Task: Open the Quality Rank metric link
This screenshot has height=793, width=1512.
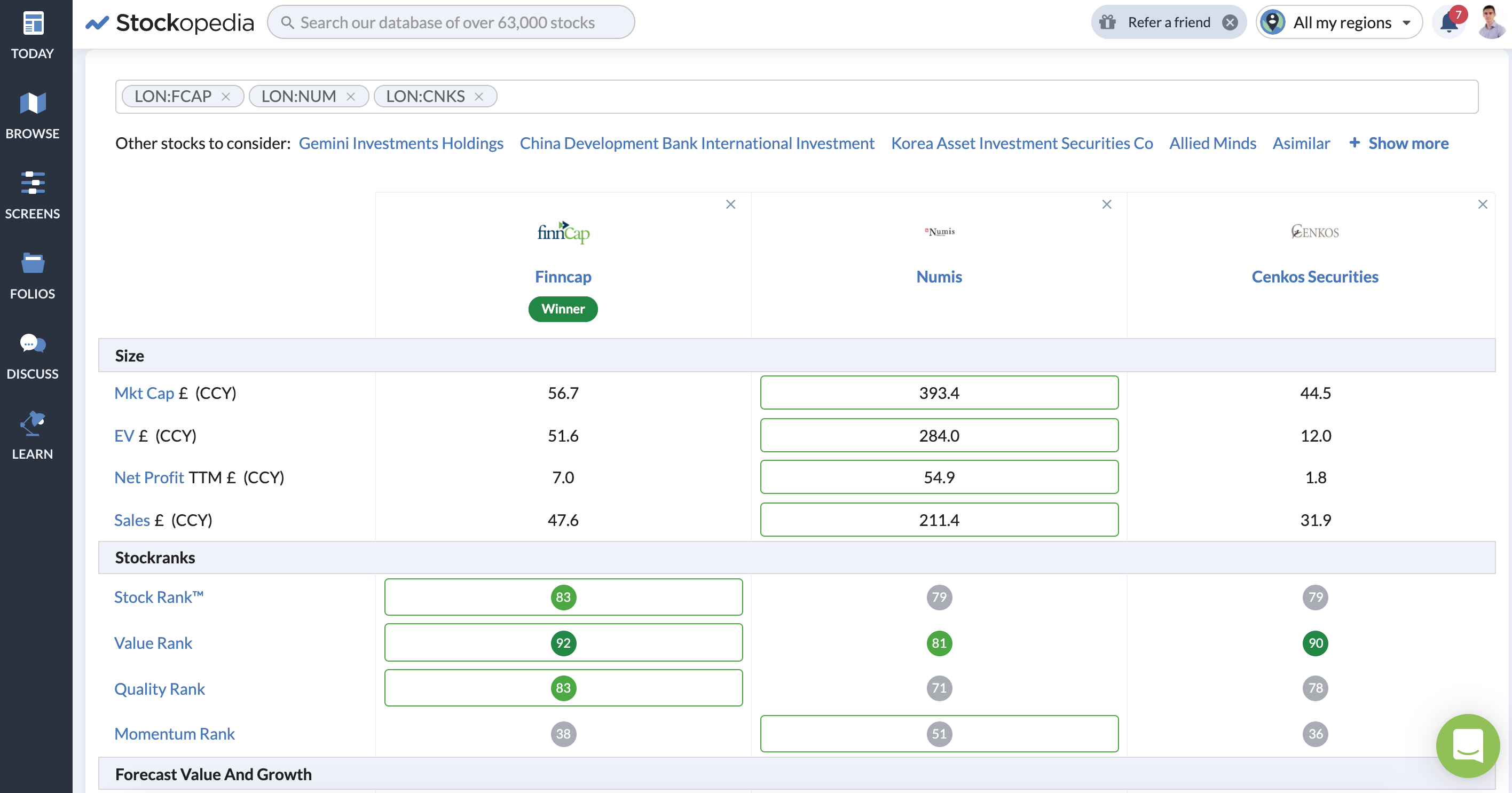Action: pos(160,688)
